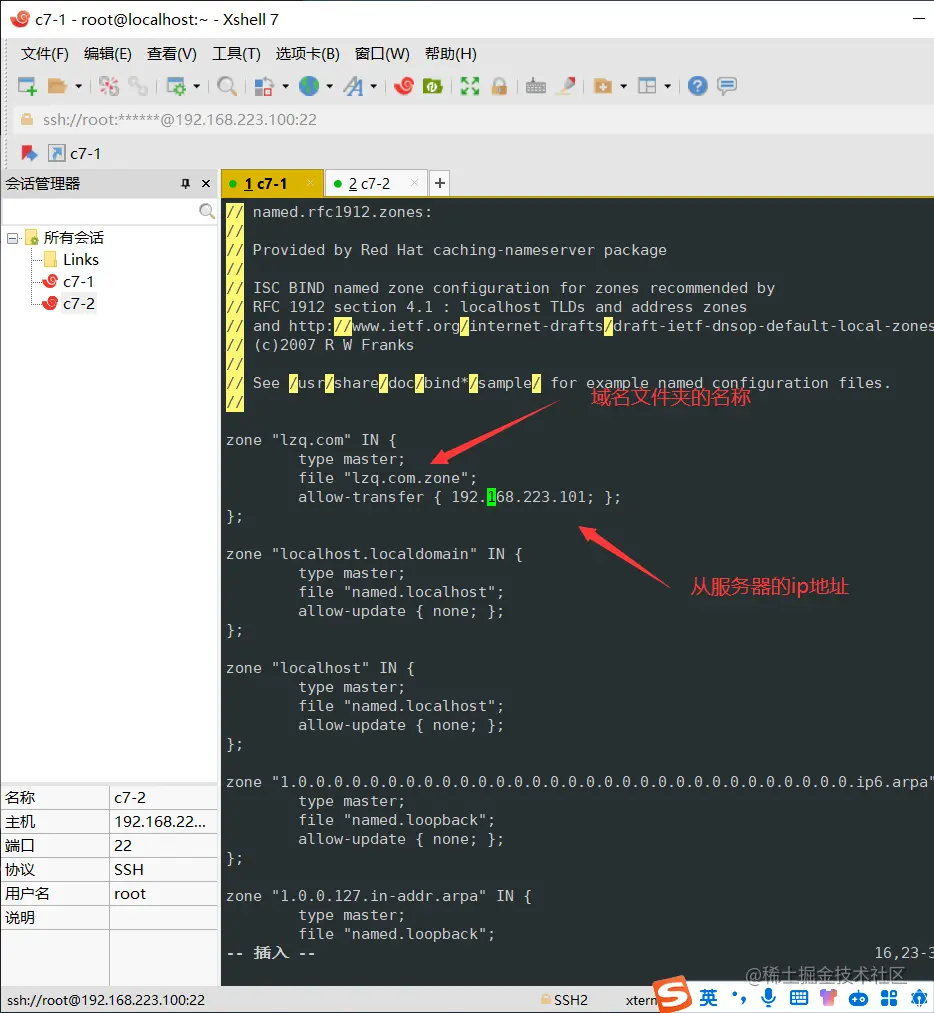This screenshot has width=934, height=1013.
Task: Click the session manager search box
Action: coord(110,211)
